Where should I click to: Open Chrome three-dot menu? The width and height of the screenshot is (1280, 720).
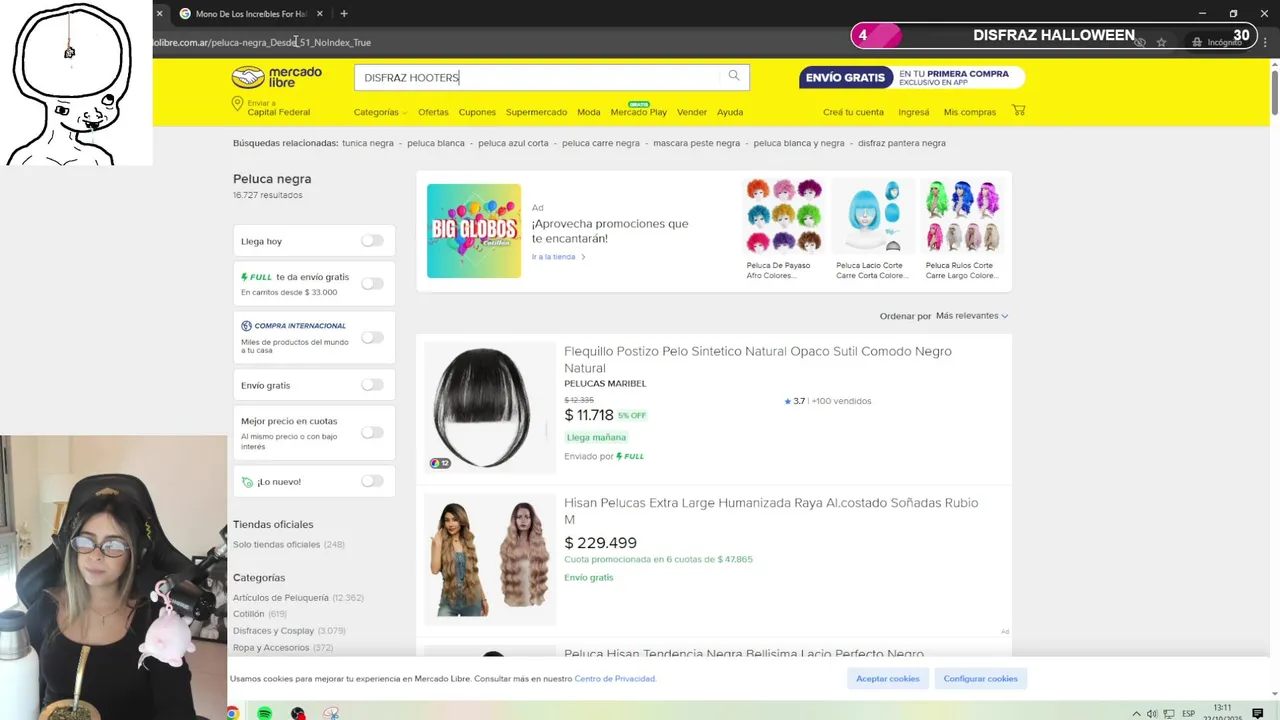[1264, 42]
